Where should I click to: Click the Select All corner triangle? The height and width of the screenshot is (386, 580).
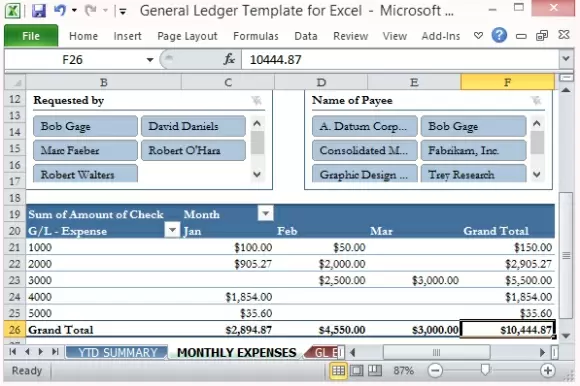click(15, 82)
